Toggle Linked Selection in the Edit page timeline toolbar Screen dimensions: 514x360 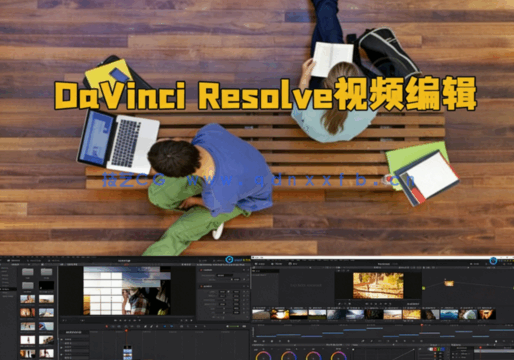(x=172, y=326)
